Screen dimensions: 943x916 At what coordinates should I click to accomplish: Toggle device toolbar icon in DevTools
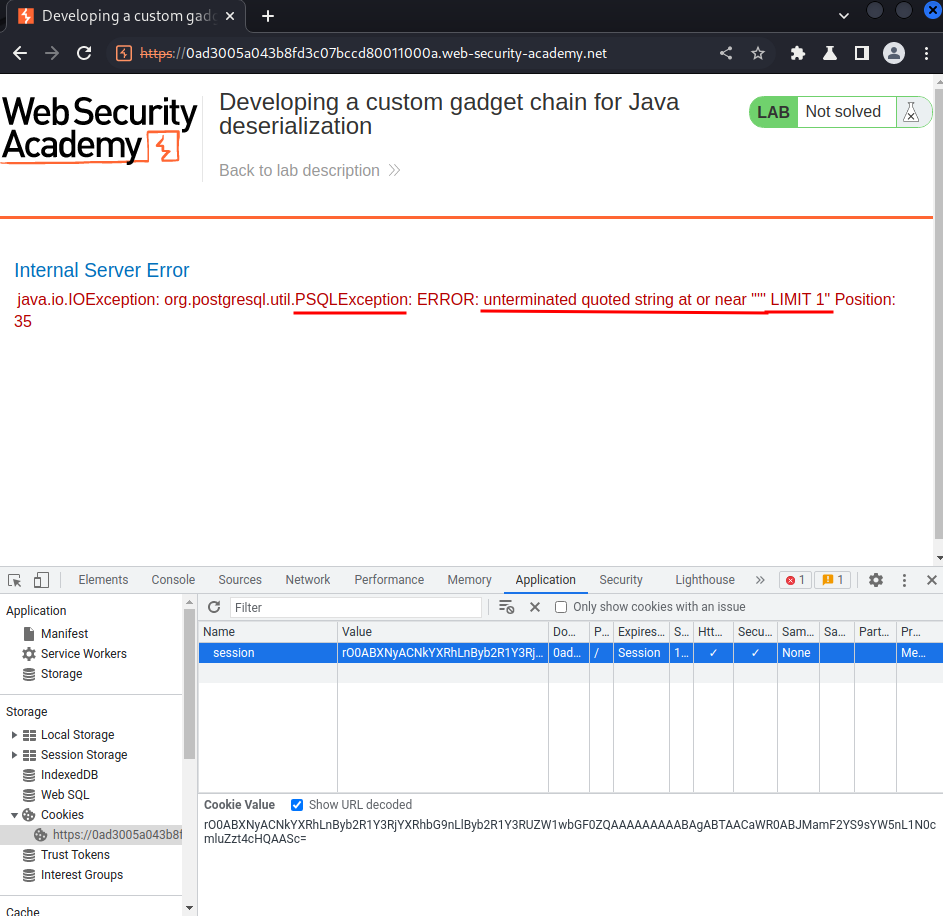tap(41, 580)
